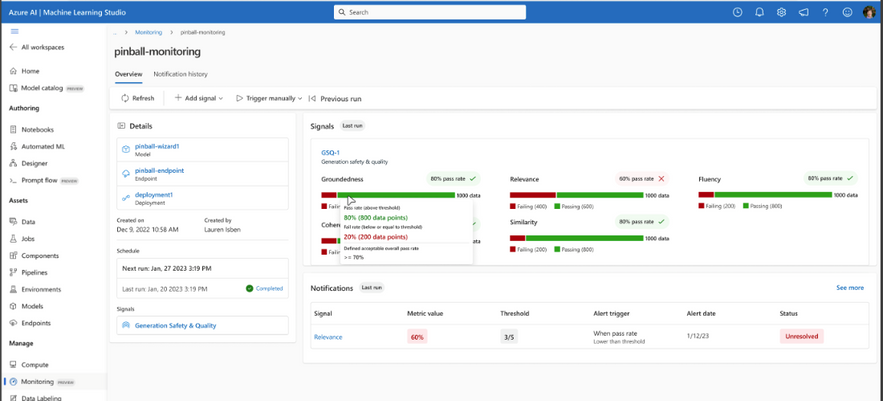Click the 3/5 threshold value
The image size is (883, 401).
point(509,337)
